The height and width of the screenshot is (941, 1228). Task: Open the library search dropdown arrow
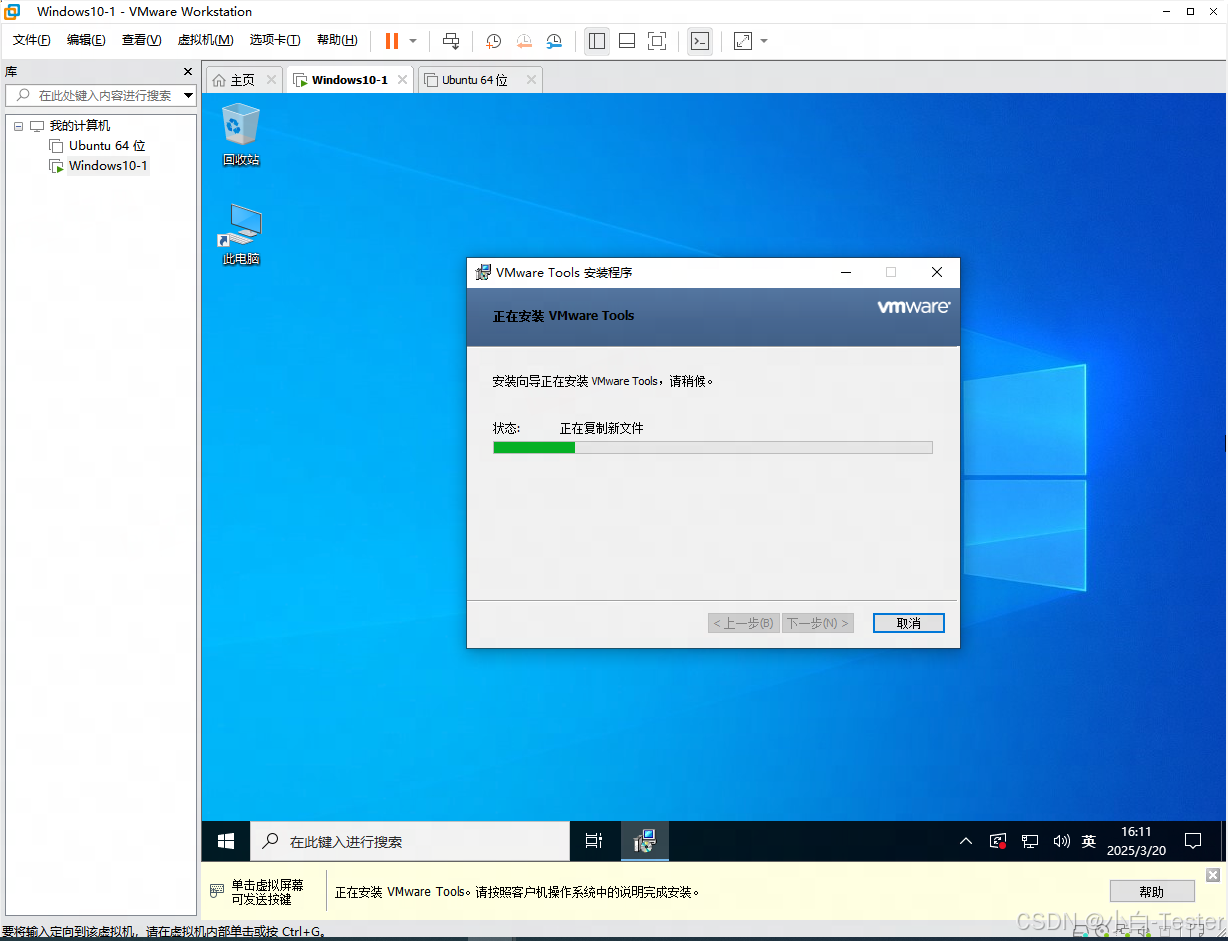pos(189,95)
